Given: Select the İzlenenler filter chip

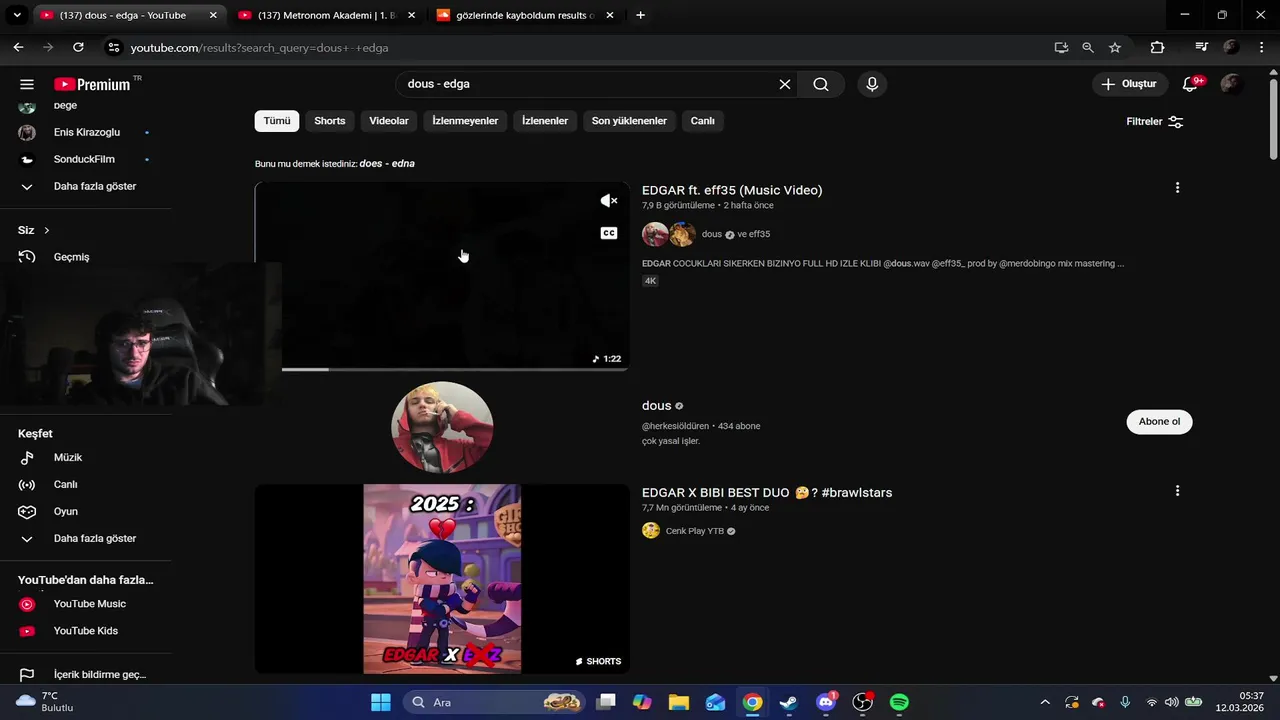Looking at the screenshot, I should (x=545, y=121).
